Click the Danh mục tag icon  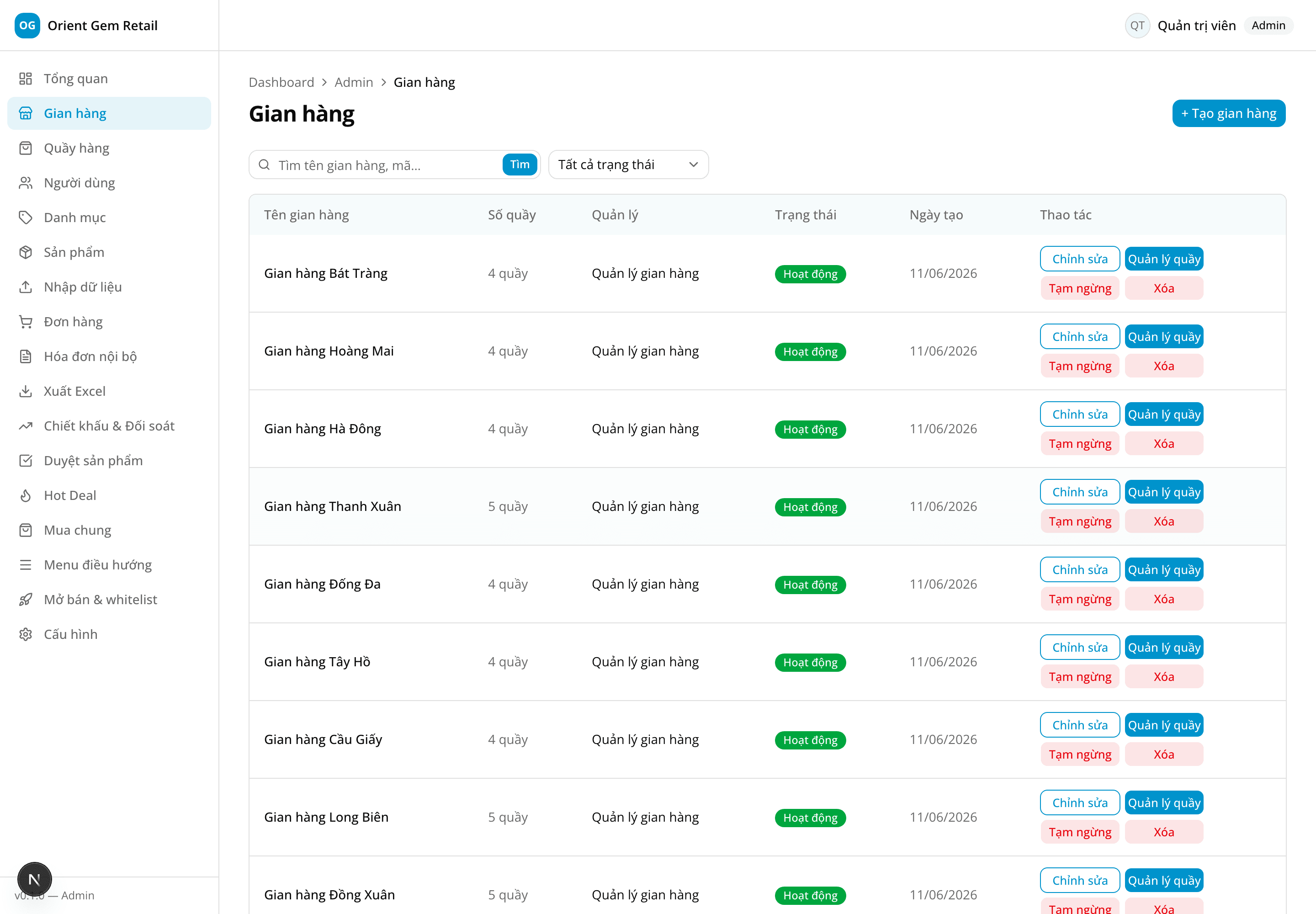(x=26, y=218)
